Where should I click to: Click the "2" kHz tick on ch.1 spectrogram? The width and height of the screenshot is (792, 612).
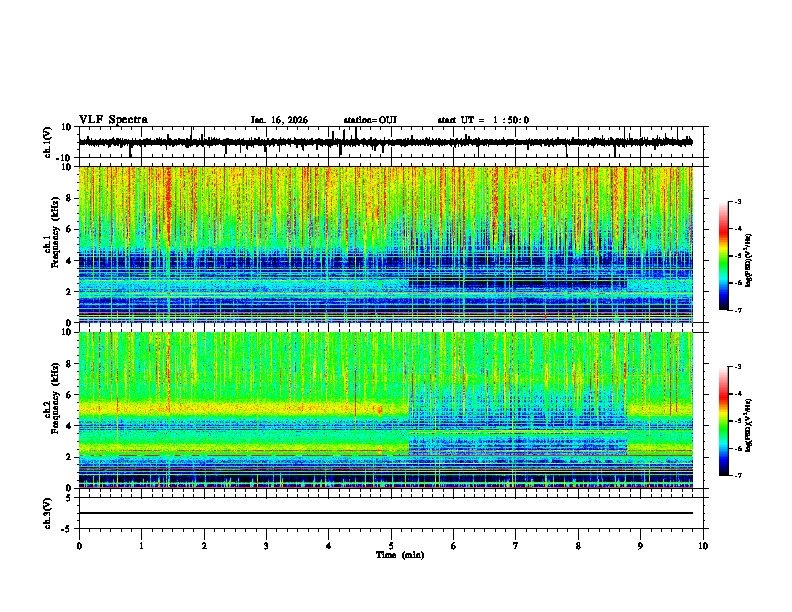(x=69, y=292)
